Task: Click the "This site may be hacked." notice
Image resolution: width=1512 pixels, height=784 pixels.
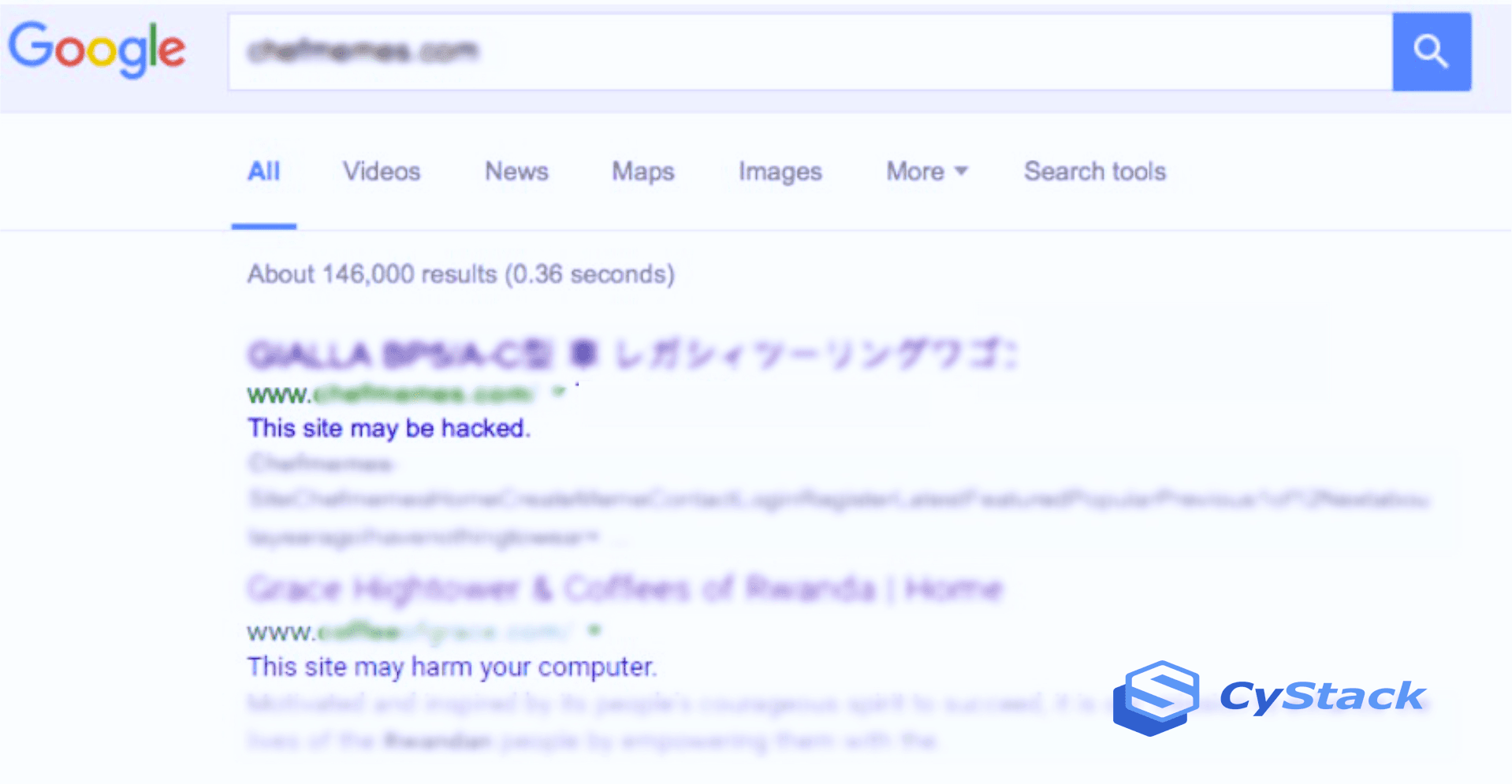Action: point(389,428)
